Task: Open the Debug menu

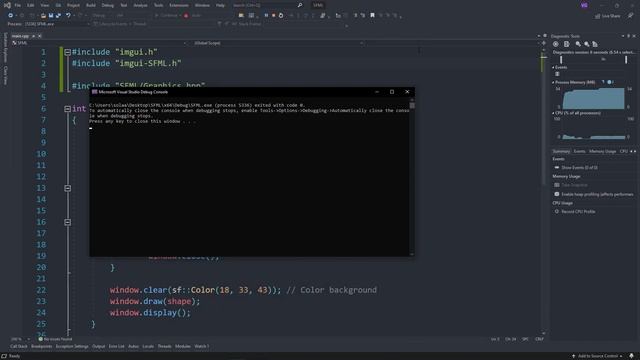Action: pyautogui.click(x=108, y=5)
